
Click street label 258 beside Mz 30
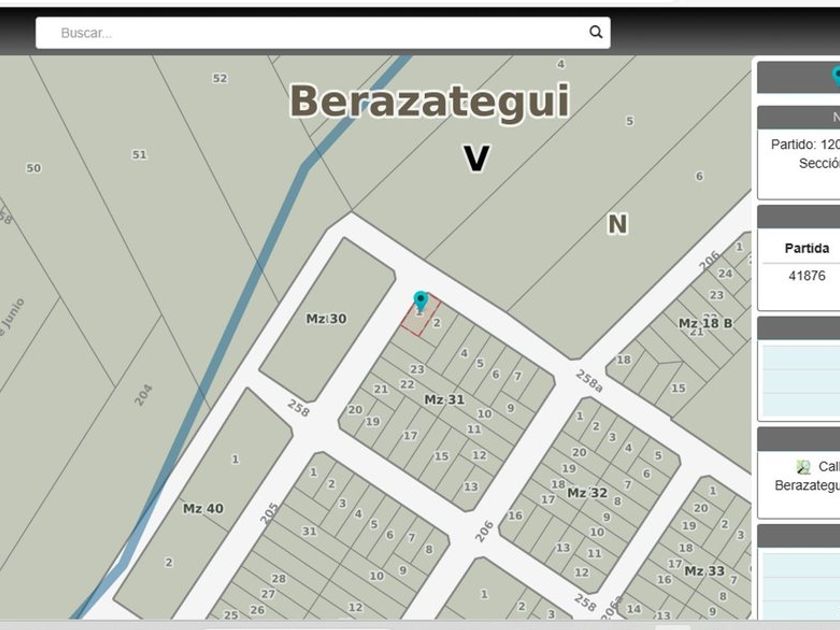tap(298, 408)
